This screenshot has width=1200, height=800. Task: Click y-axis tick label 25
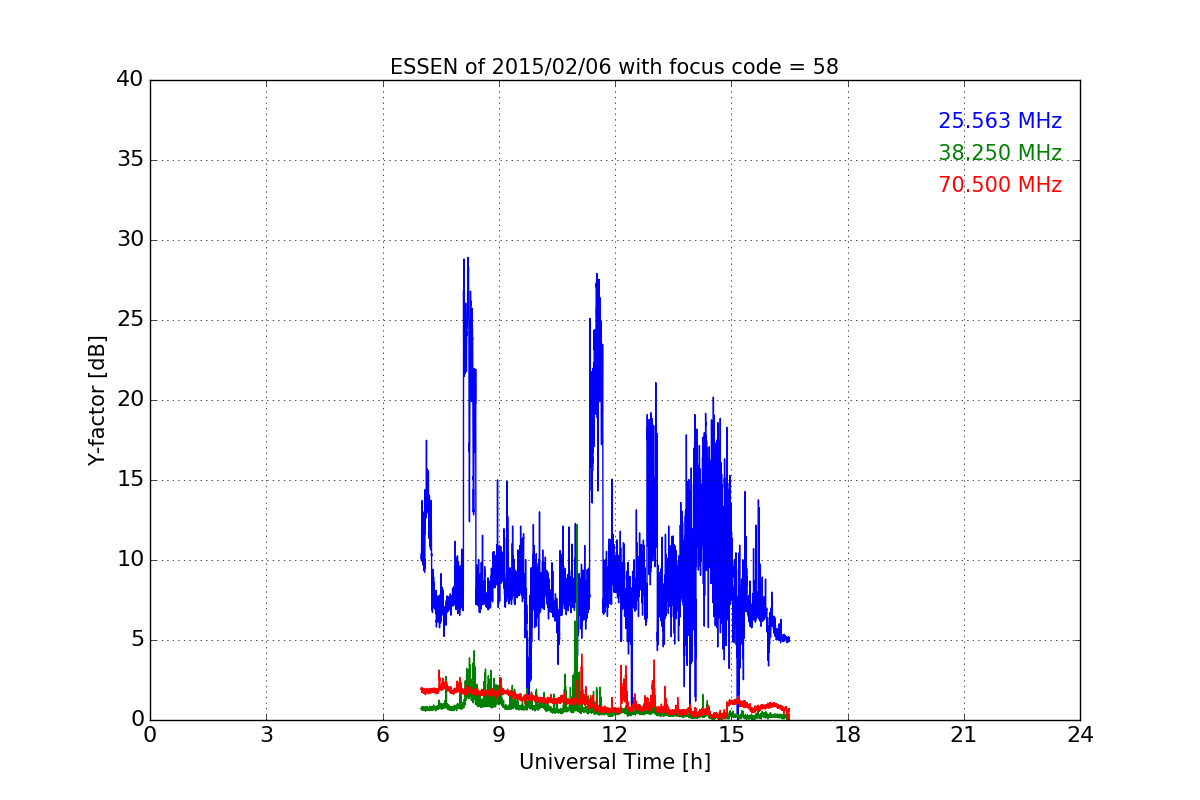click(x=129, y=320)
